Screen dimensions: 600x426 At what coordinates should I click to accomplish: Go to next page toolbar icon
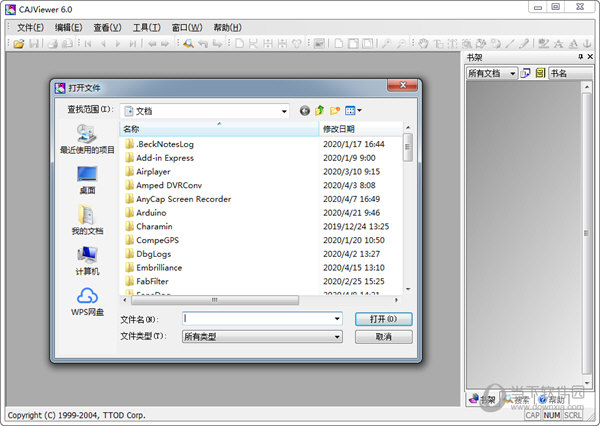point(117,44)
